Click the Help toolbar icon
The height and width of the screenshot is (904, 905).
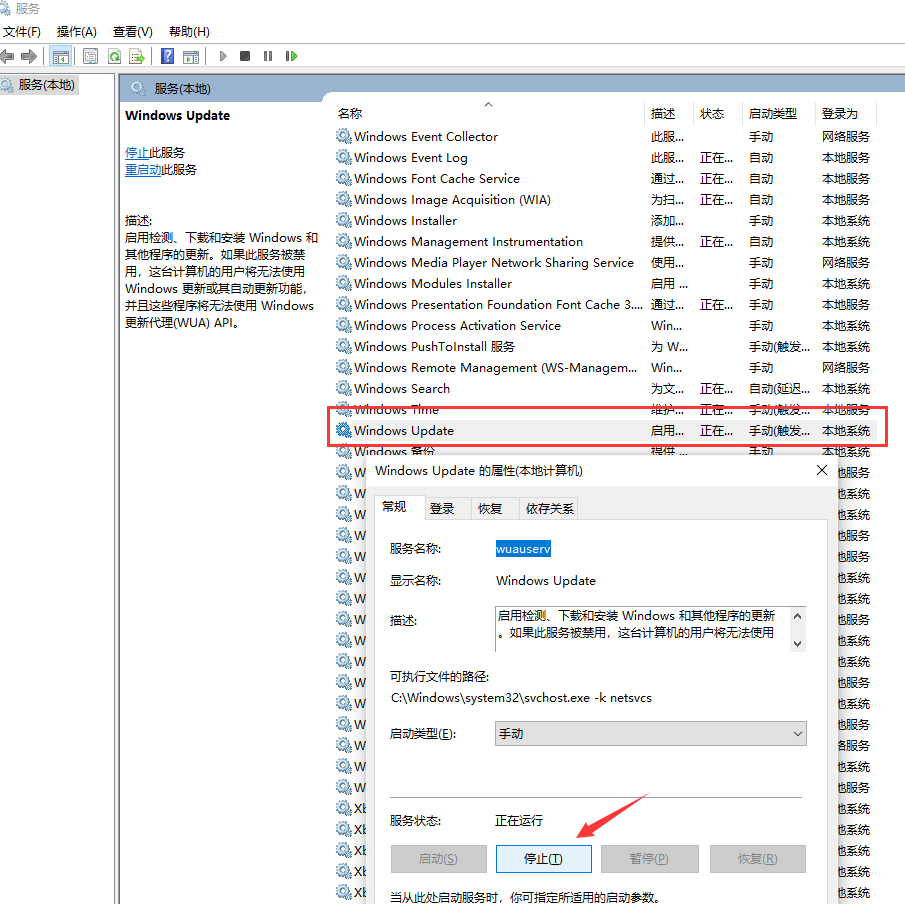(x=166, y=56)
